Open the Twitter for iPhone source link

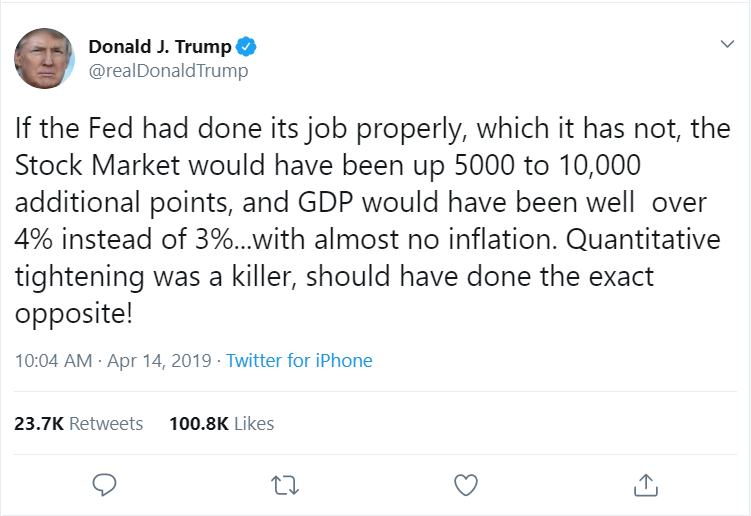[299, 360]
